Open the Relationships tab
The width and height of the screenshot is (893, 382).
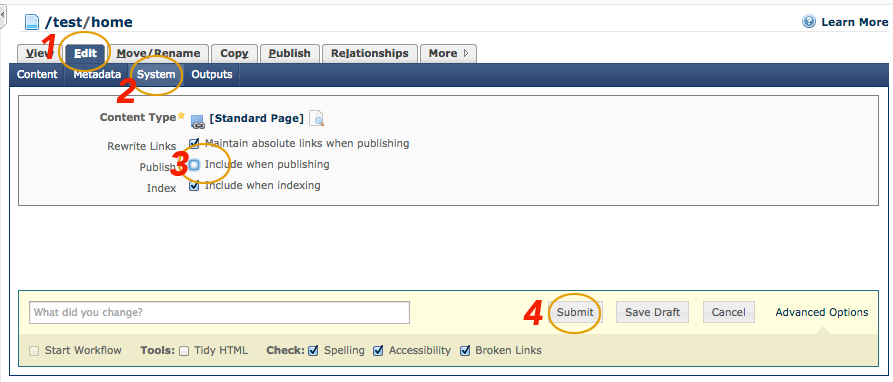coord(370,54)
